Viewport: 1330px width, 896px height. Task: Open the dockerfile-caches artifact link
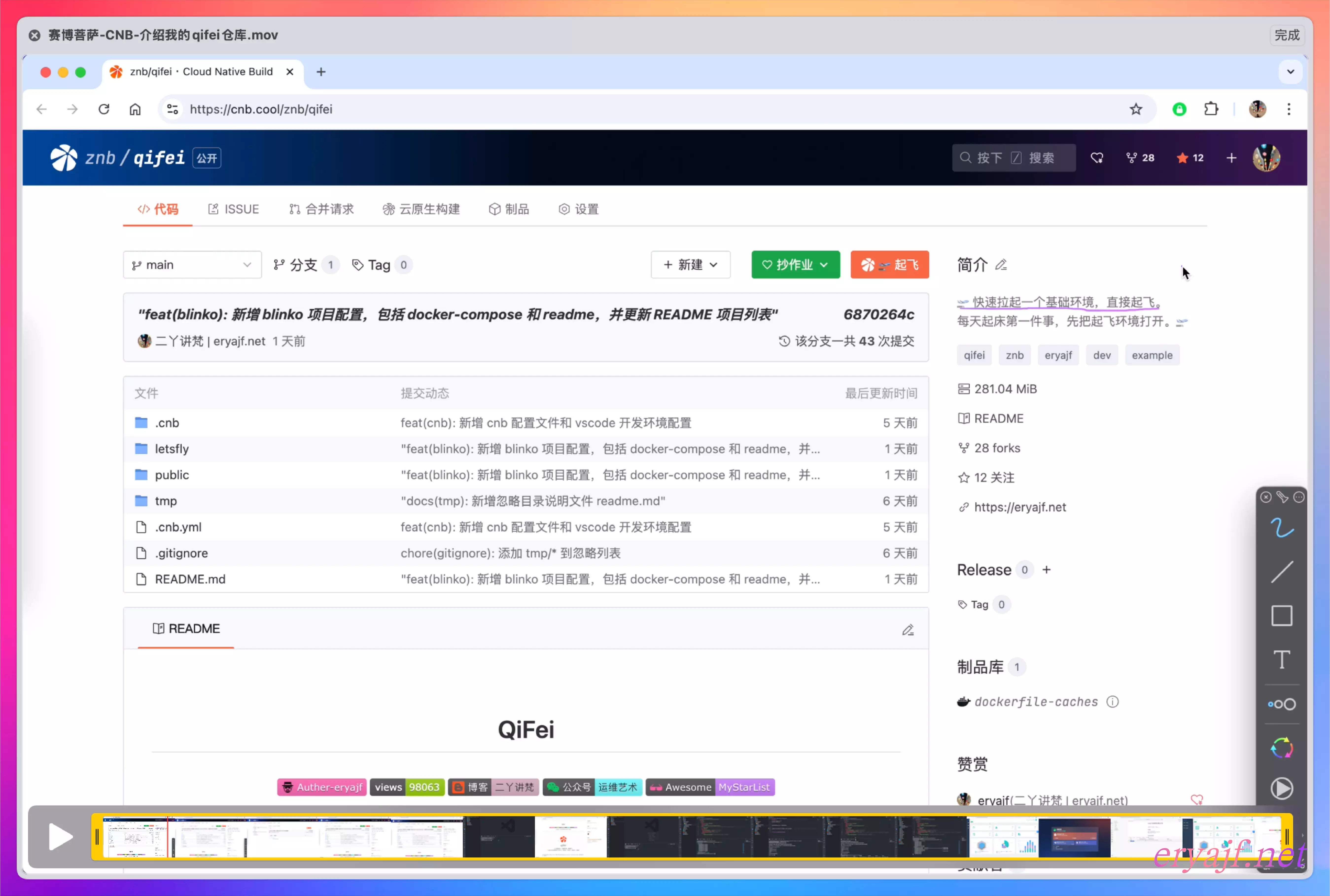[1036, 702]
